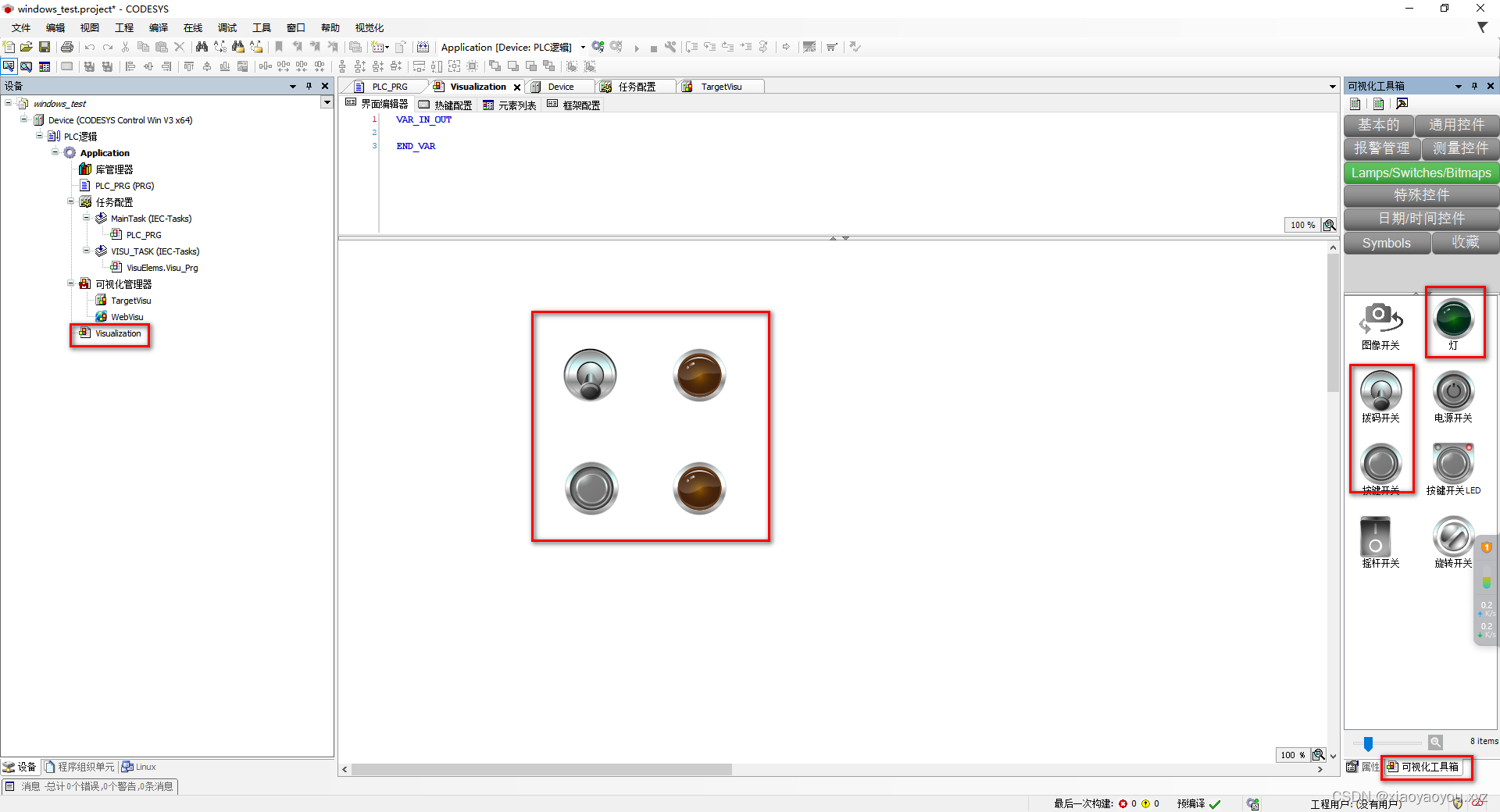Click the toolbox icon size slider handle
Image resolution: width=1500 pixels, height=812 pixels.
(x=1368, y=743)
